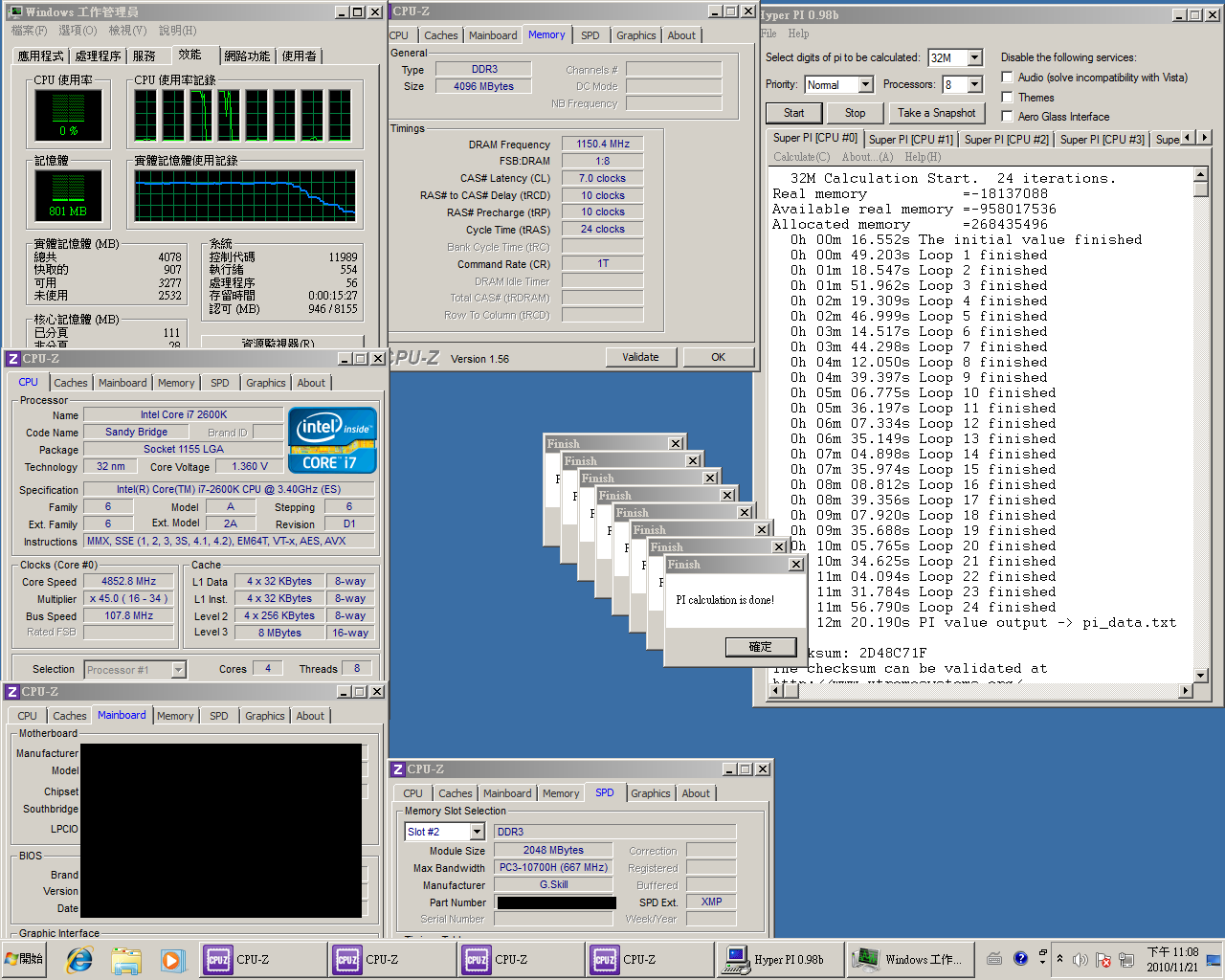
Task: Click the Validate button in CPU-Z
Action: (640, 357)
